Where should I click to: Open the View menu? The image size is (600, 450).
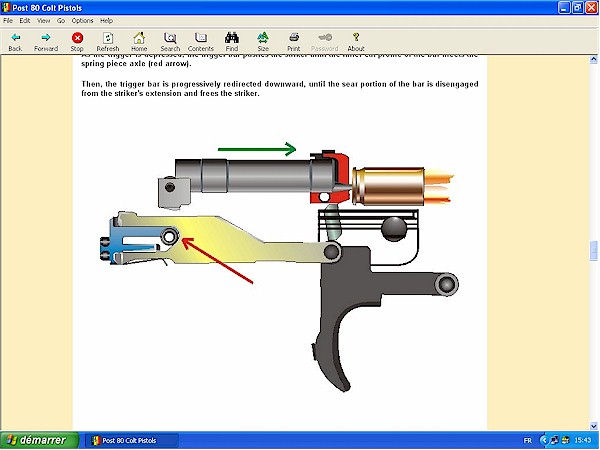coord(44,21)
